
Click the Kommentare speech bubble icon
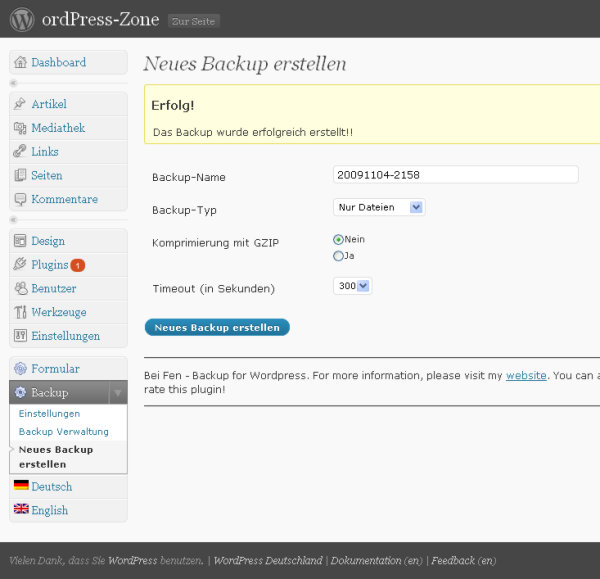point(20,199)
